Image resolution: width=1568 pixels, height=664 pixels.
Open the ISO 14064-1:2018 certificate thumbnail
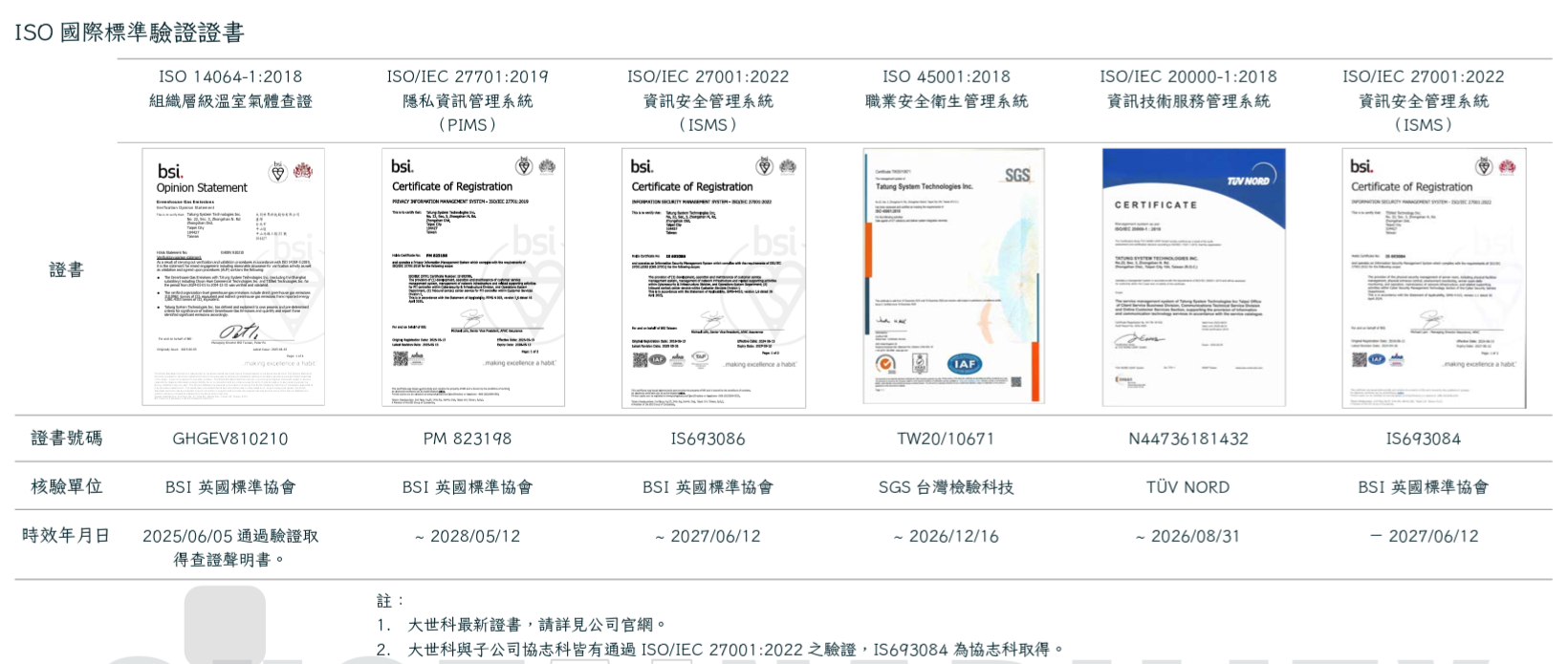click(233, 277)
